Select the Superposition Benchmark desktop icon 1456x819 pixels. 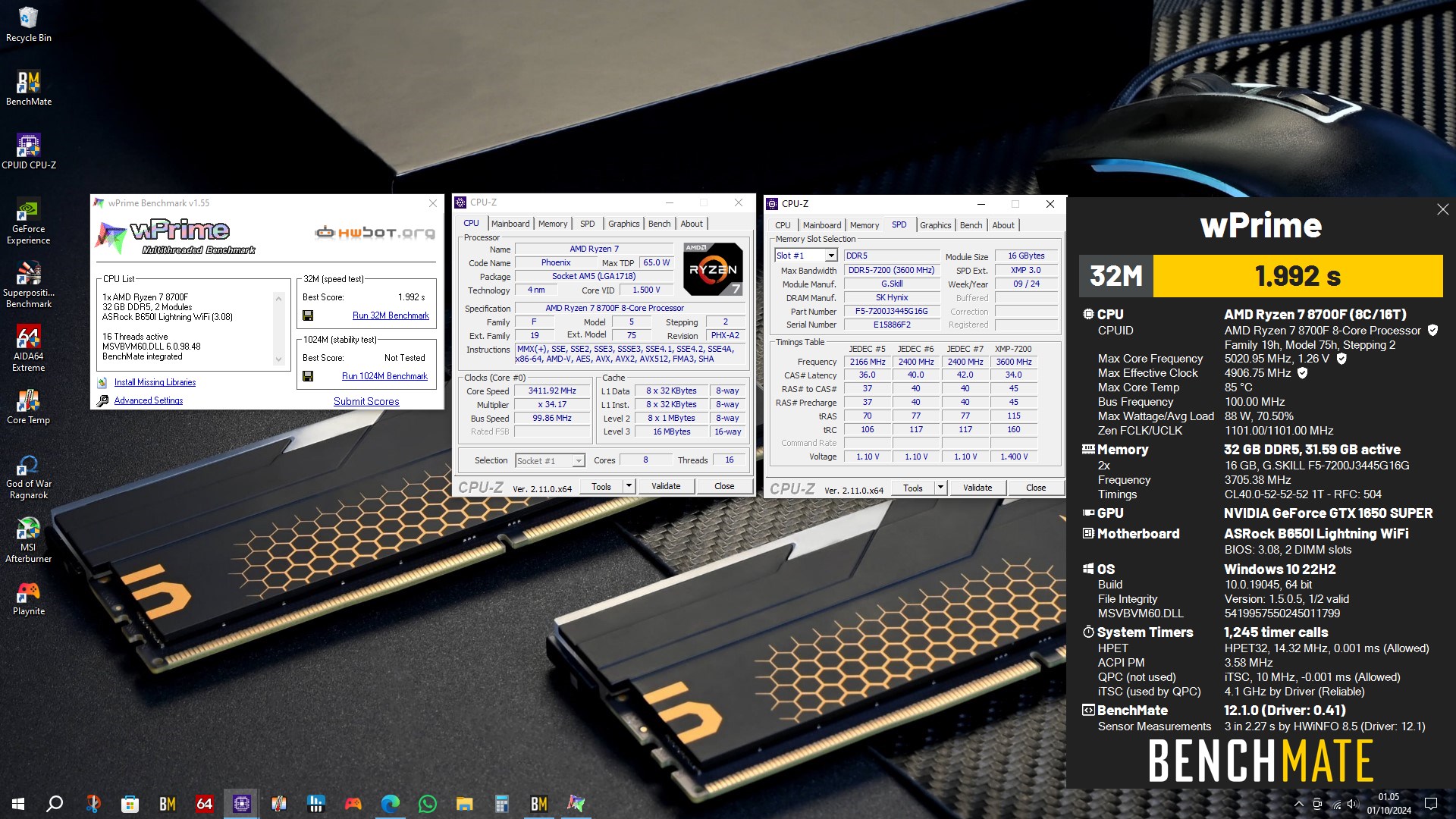(28, 285)
